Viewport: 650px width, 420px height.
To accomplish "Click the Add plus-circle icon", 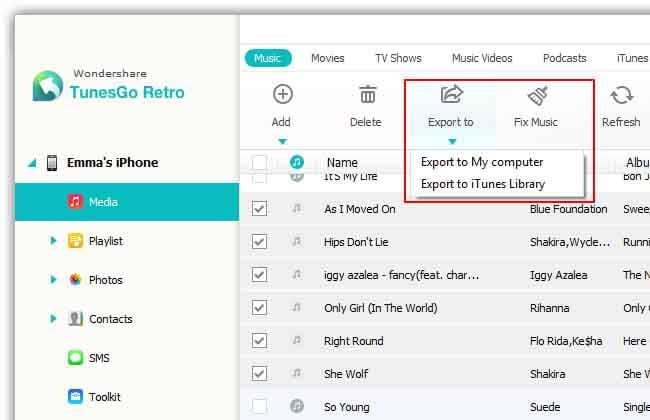I will point(283,94).
